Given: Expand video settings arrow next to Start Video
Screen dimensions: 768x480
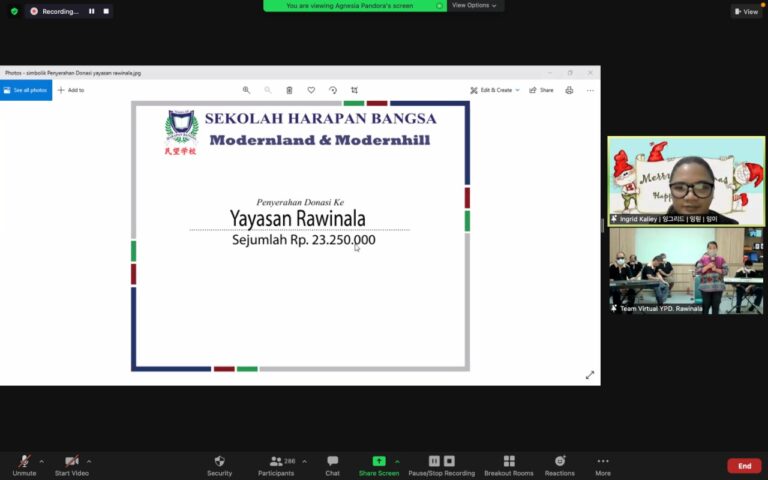Looking at the screenshot, I should [x=89, y=461].
